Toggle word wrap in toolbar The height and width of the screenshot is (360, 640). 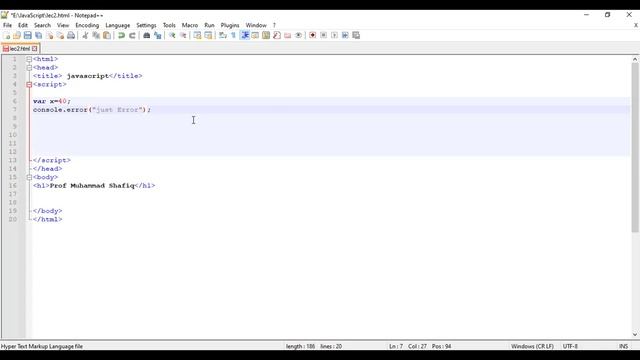click(222, 36)
